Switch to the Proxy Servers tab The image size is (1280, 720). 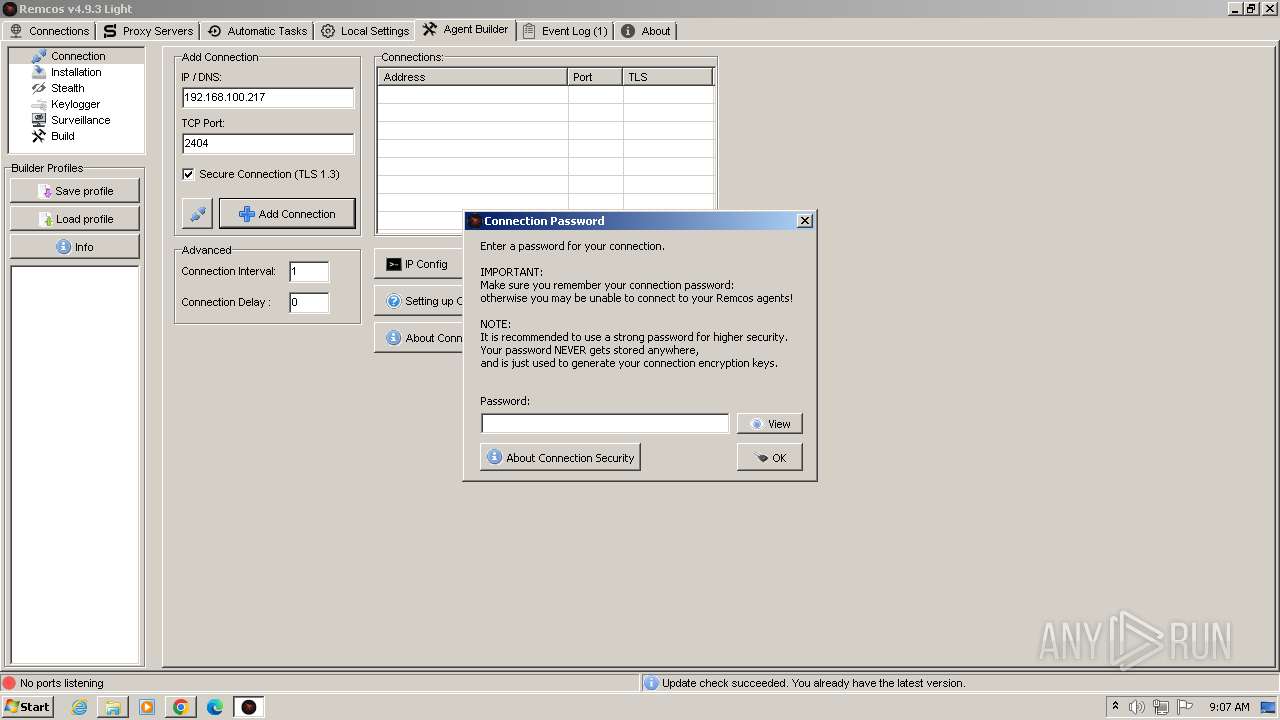coord(148,31)
